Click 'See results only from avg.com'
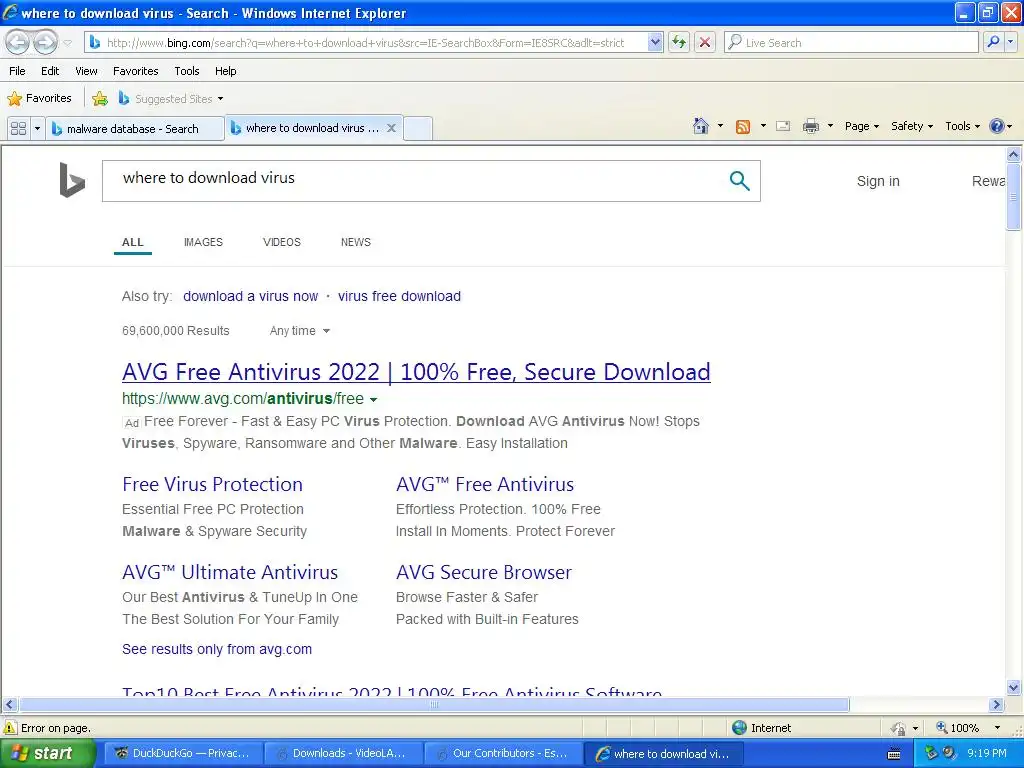This screenshot has width=1024, height=768. pyautogui.click(x=217, y=649)
